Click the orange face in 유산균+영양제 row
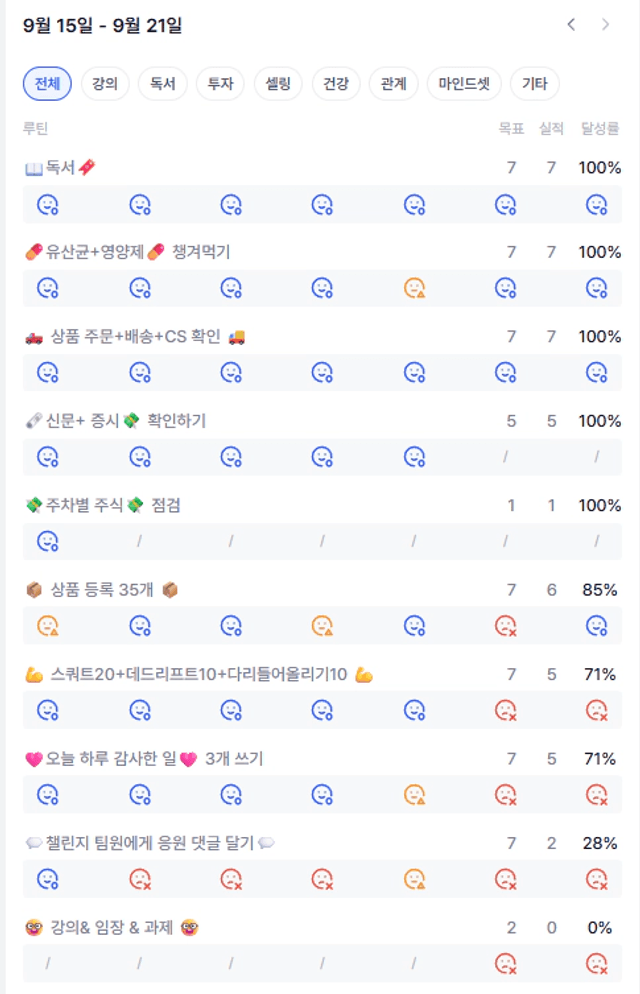The height and width of the screenshot is (994, 640). pos(414,288)
